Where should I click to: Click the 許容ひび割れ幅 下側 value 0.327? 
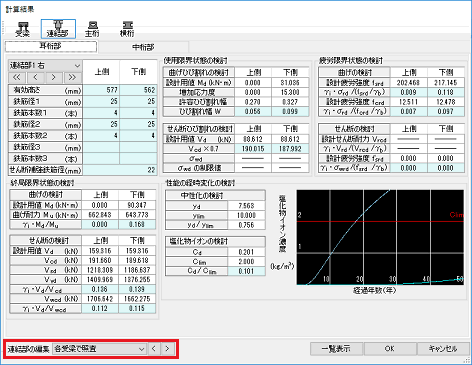point(290,102)
